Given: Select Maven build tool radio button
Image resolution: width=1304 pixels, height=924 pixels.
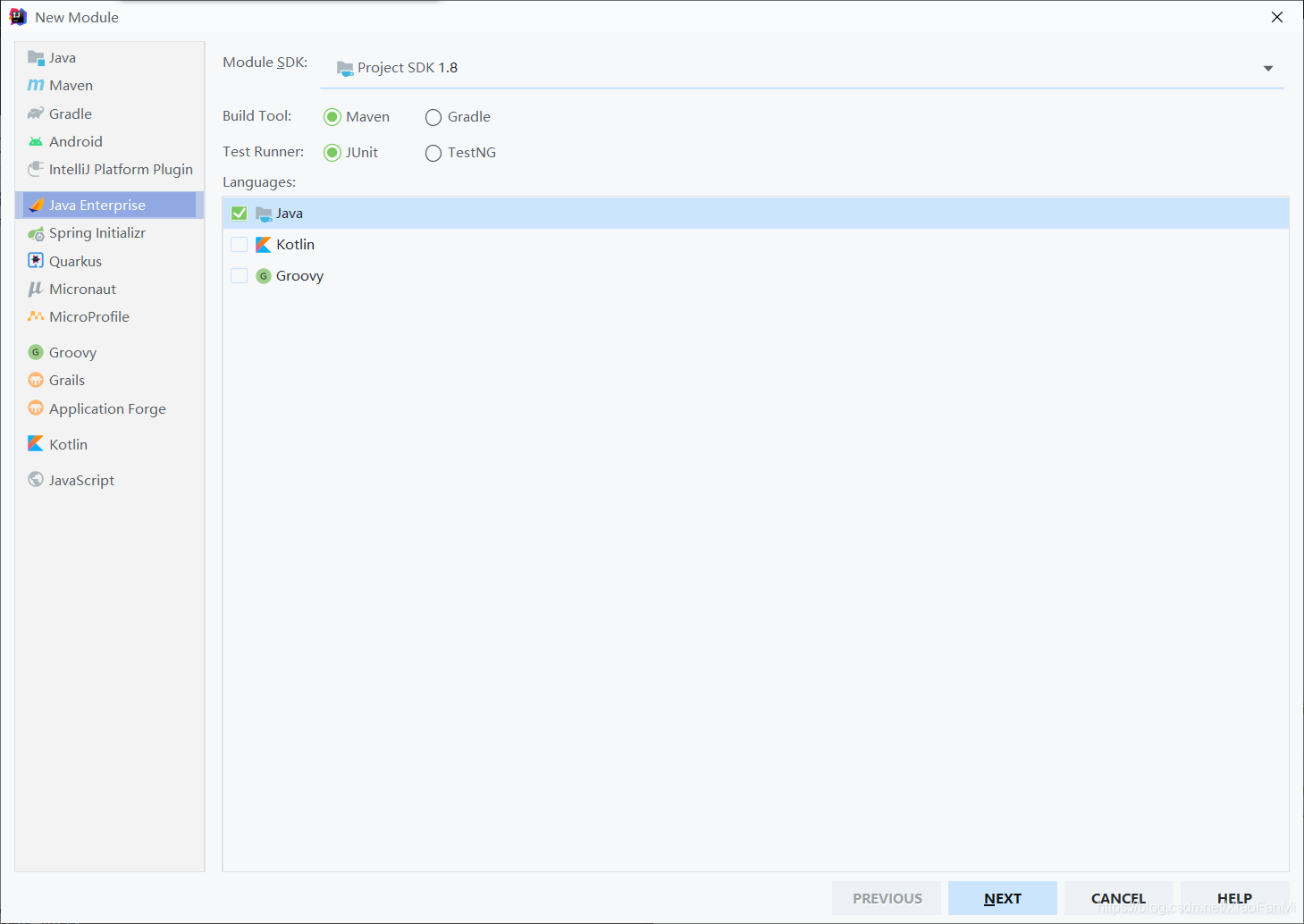Looking at the screenshot, I should 332,117.
